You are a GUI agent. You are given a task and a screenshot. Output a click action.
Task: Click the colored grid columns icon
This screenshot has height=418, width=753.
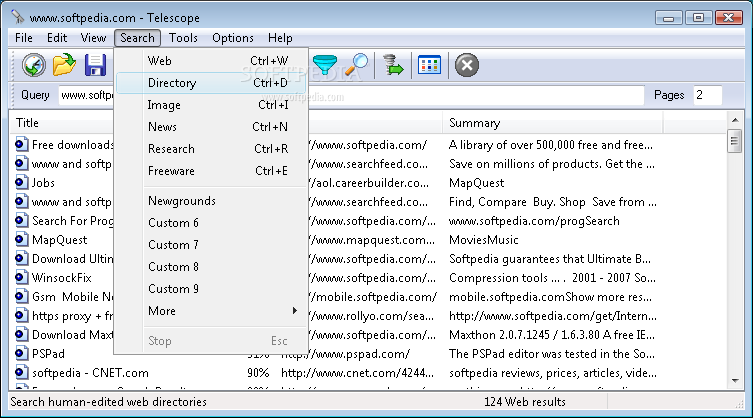[x=429, y=65]
